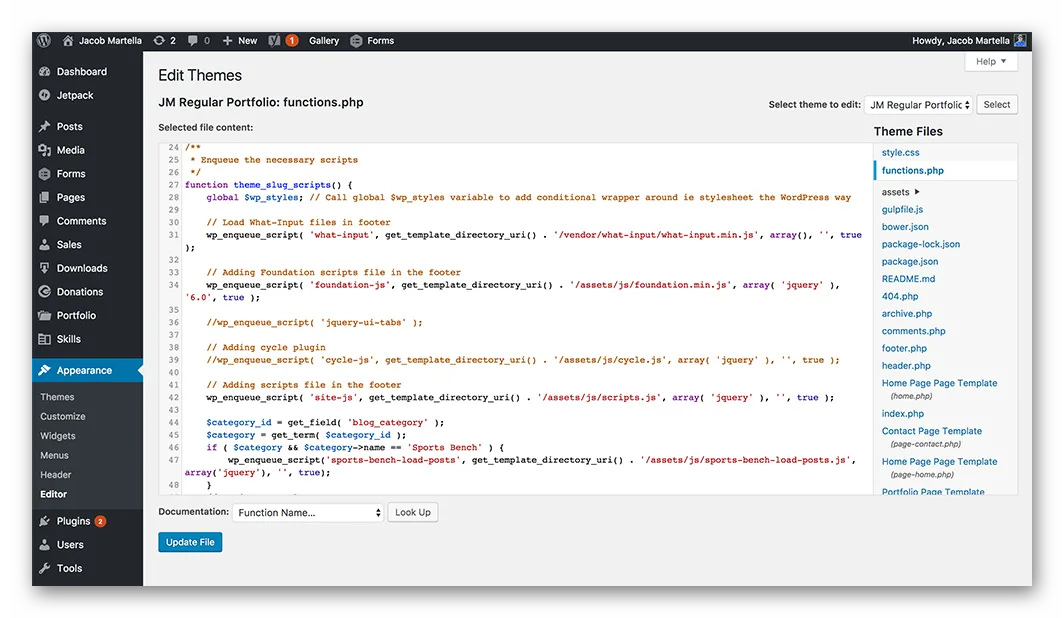Viewport: 1064px width, 618px height.
Task: Click the Posts pushpin icon
Action: pyautogui.click(x=45, y=126)
